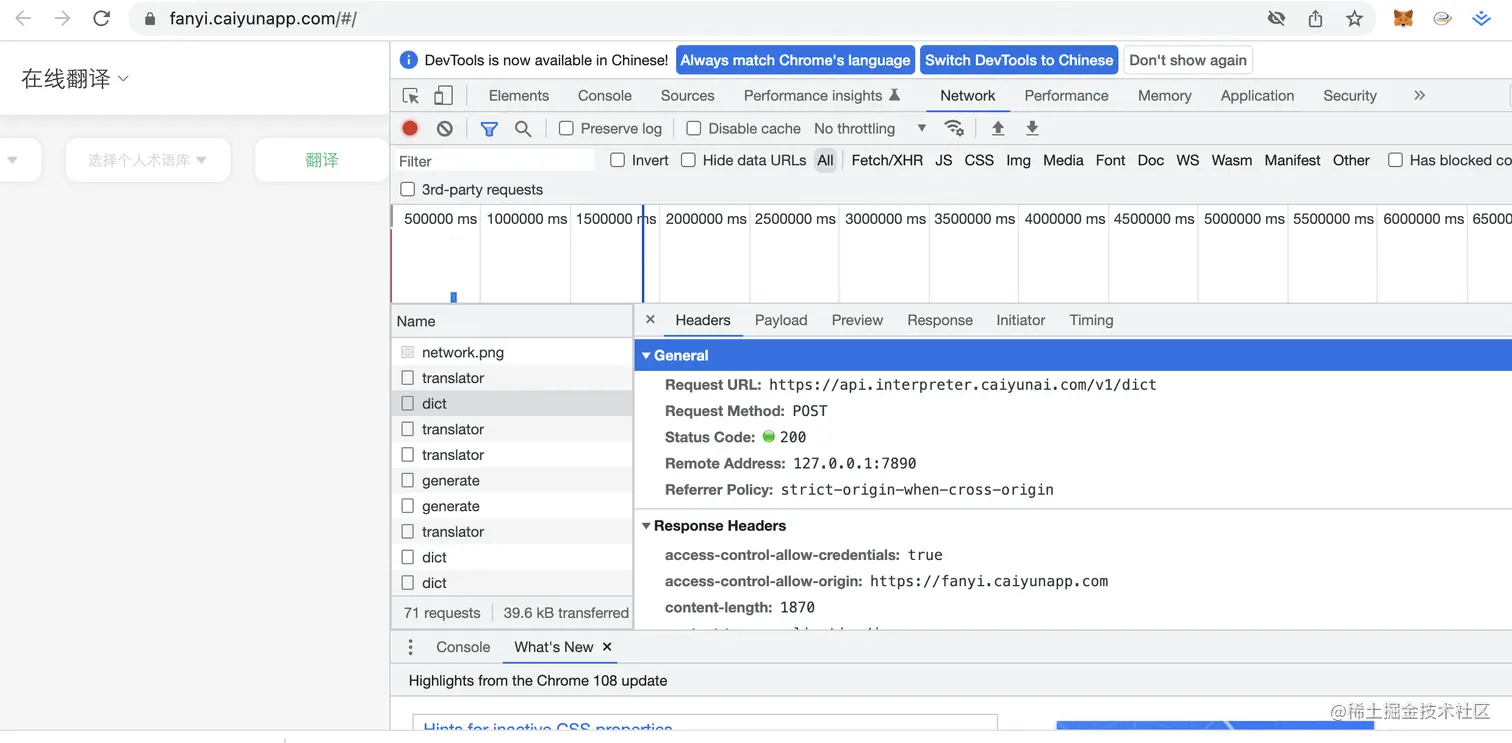This screenshot has width=1512, height=743.
Task: Click the browser forward arrow
Action: click(x=62, y=18)
